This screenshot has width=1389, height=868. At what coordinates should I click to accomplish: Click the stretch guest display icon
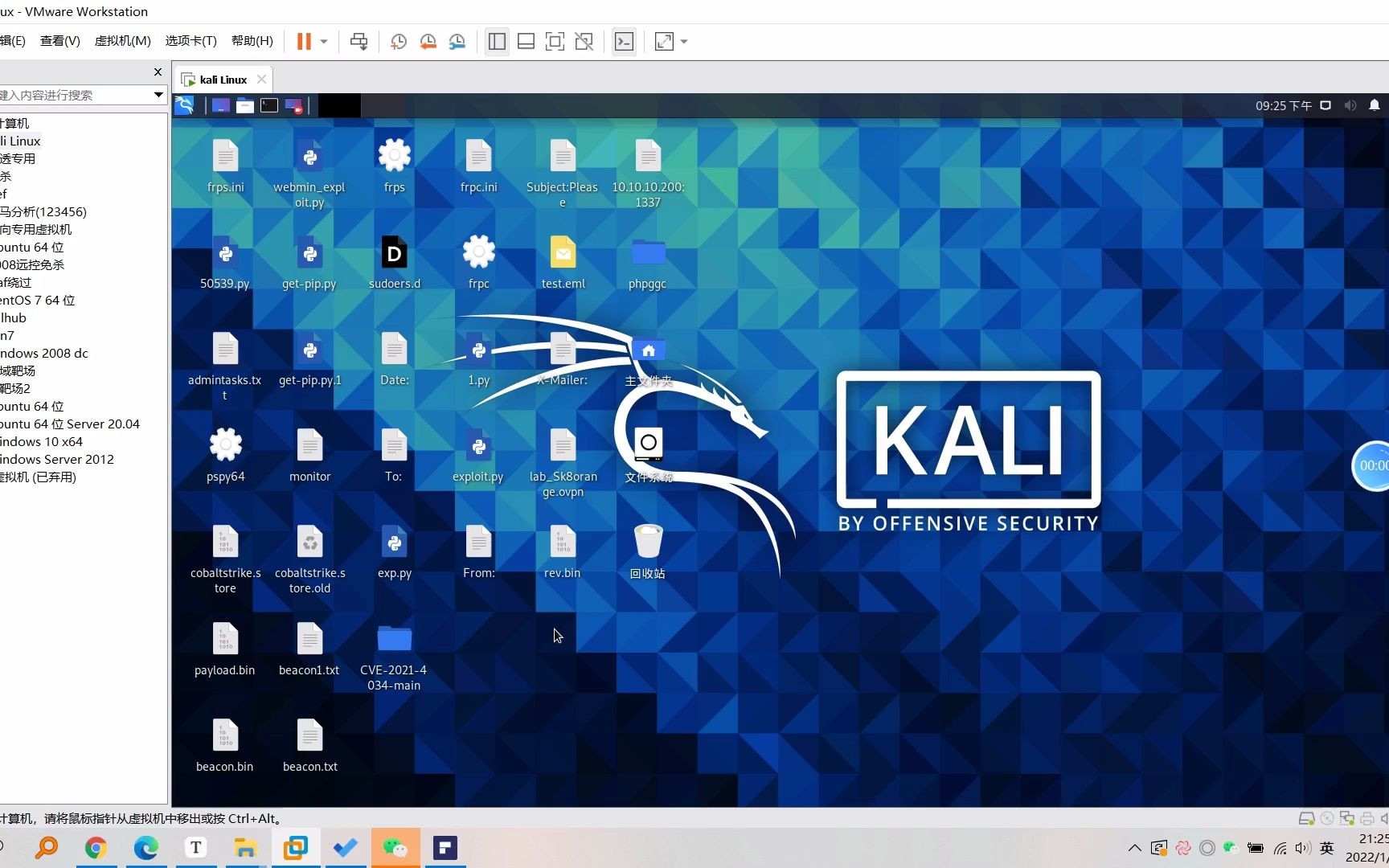pyautogui.click(x=664, y=41)
